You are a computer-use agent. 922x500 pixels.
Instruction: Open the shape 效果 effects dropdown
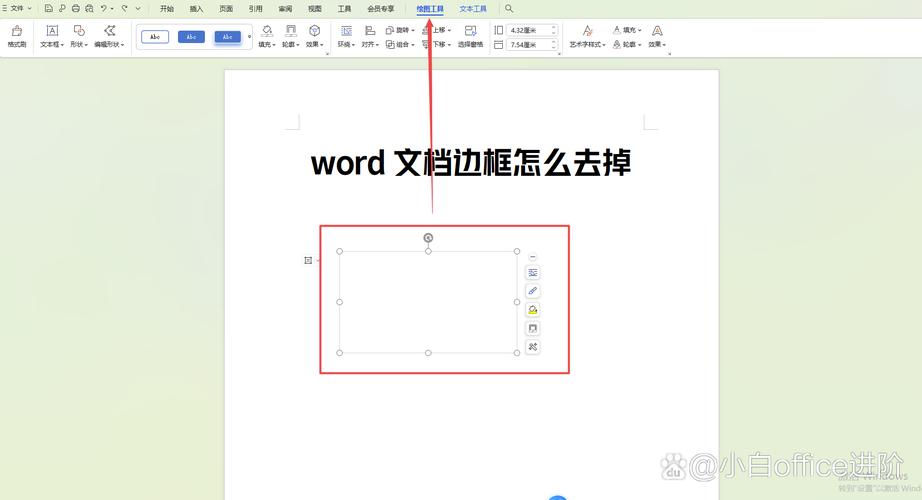coord(315,36)
